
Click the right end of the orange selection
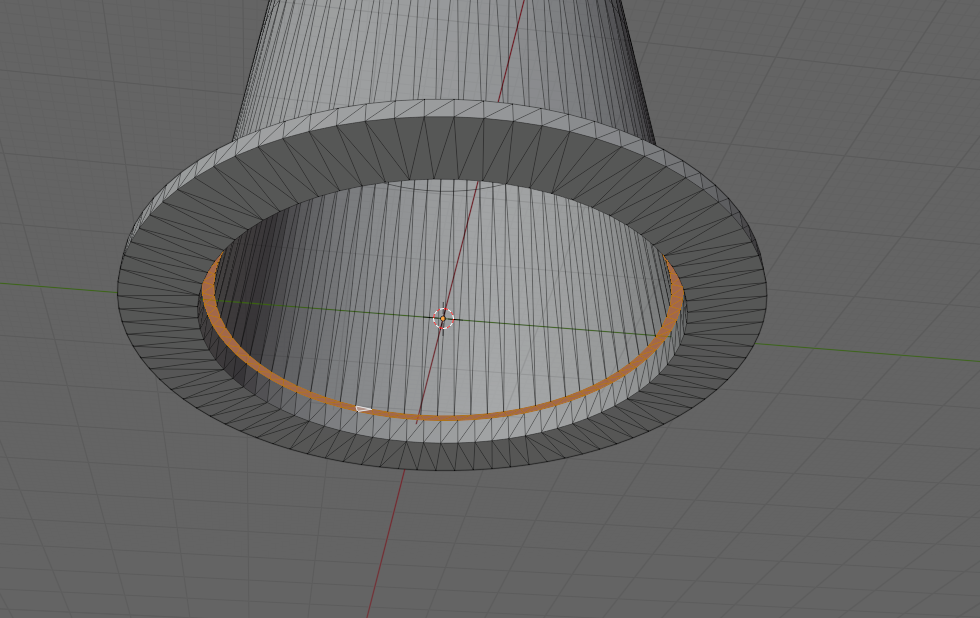click(x=677, y=298)
